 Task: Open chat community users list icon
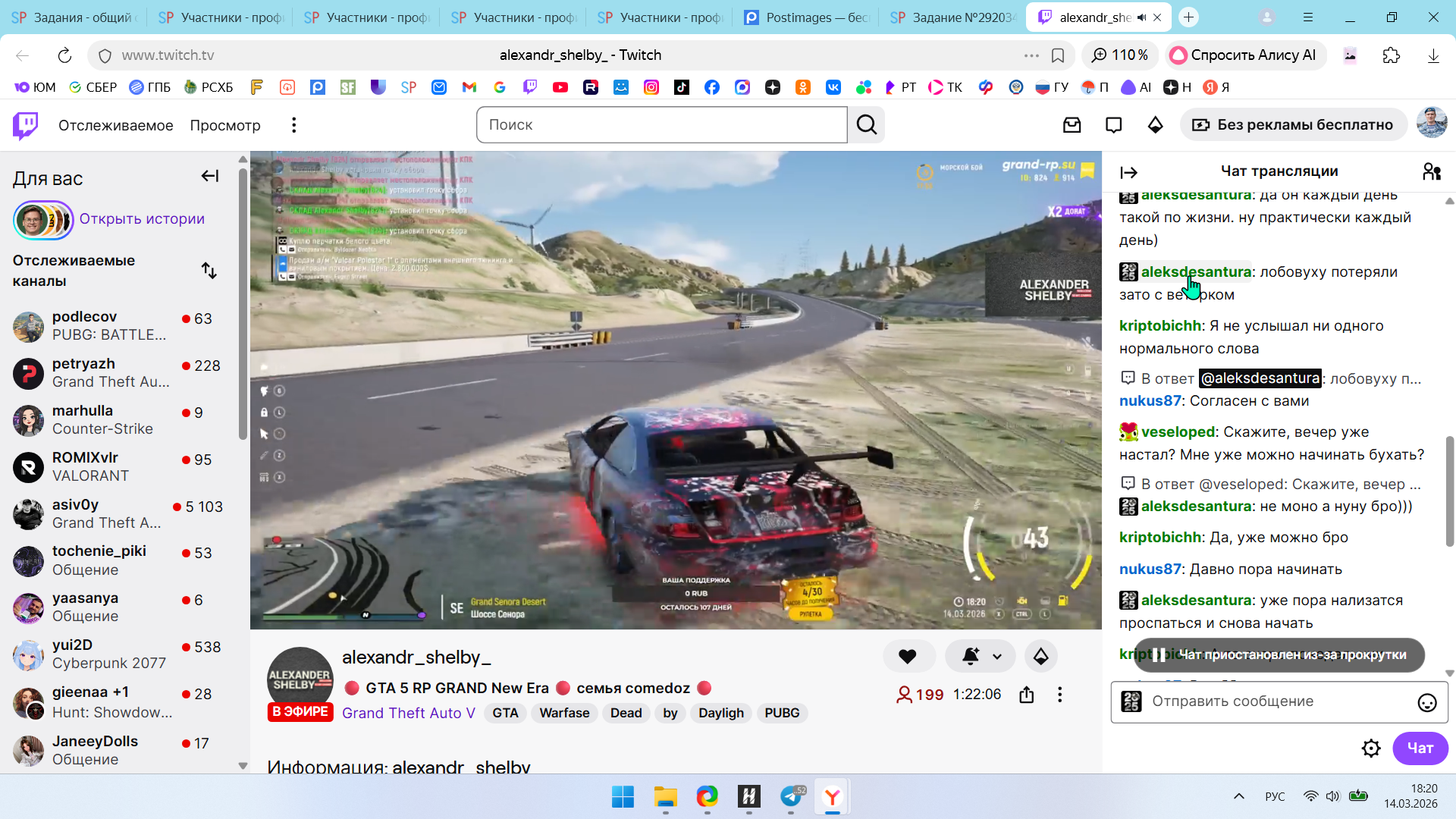point(1431,172)
